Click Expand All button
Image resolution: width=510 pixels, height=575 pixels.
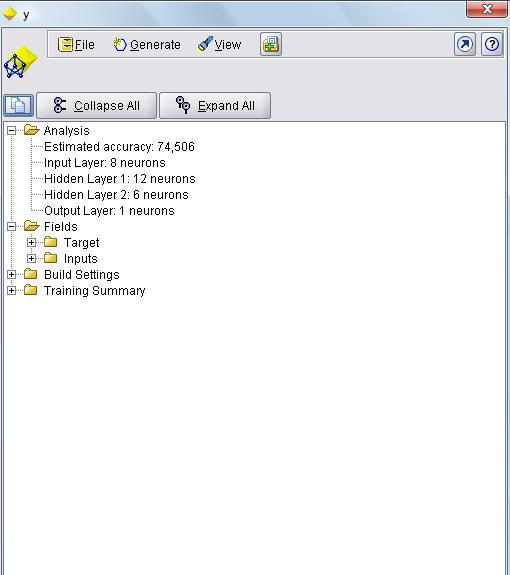pyautogui.click(x=215, y=106)
